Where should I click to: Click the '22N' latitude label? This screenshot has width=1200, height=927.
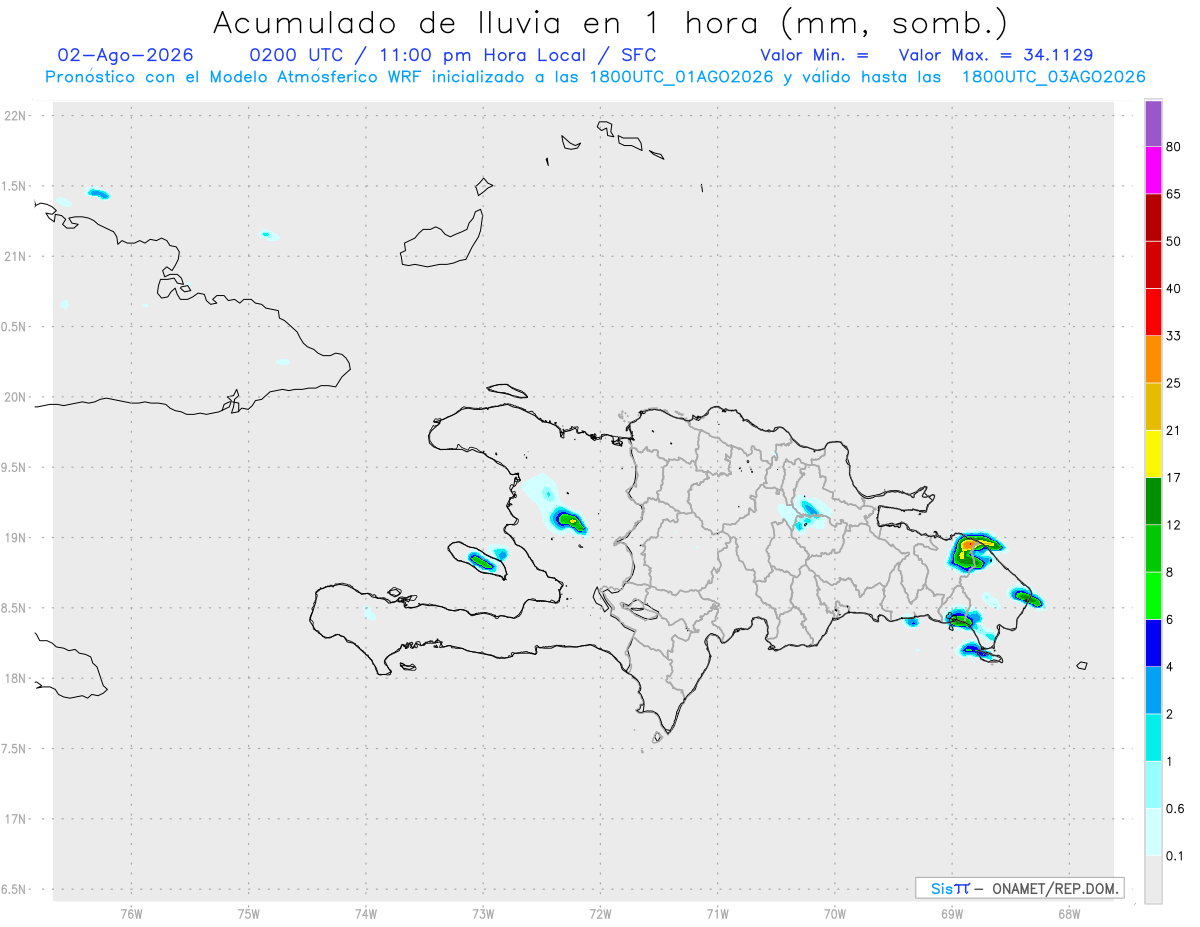click(15, 116)
